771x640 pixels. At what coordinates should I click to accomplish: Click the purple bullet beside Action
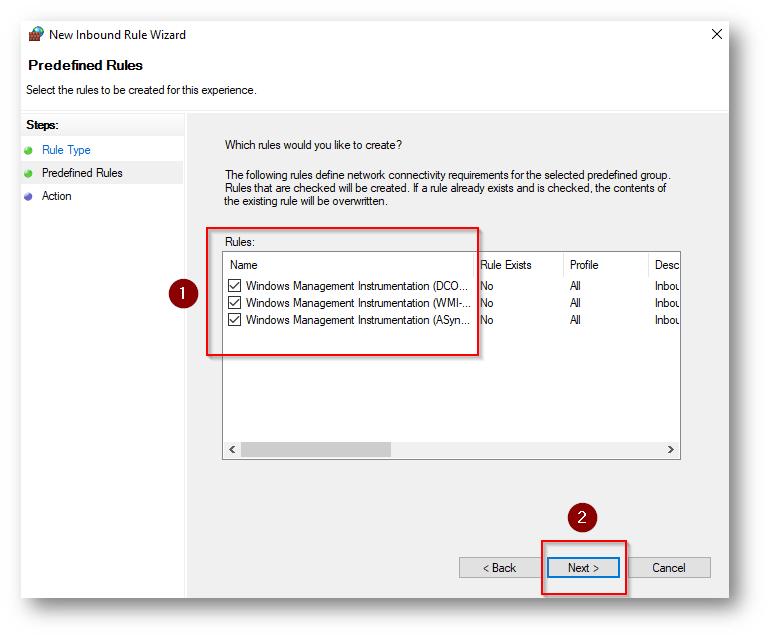29,197
